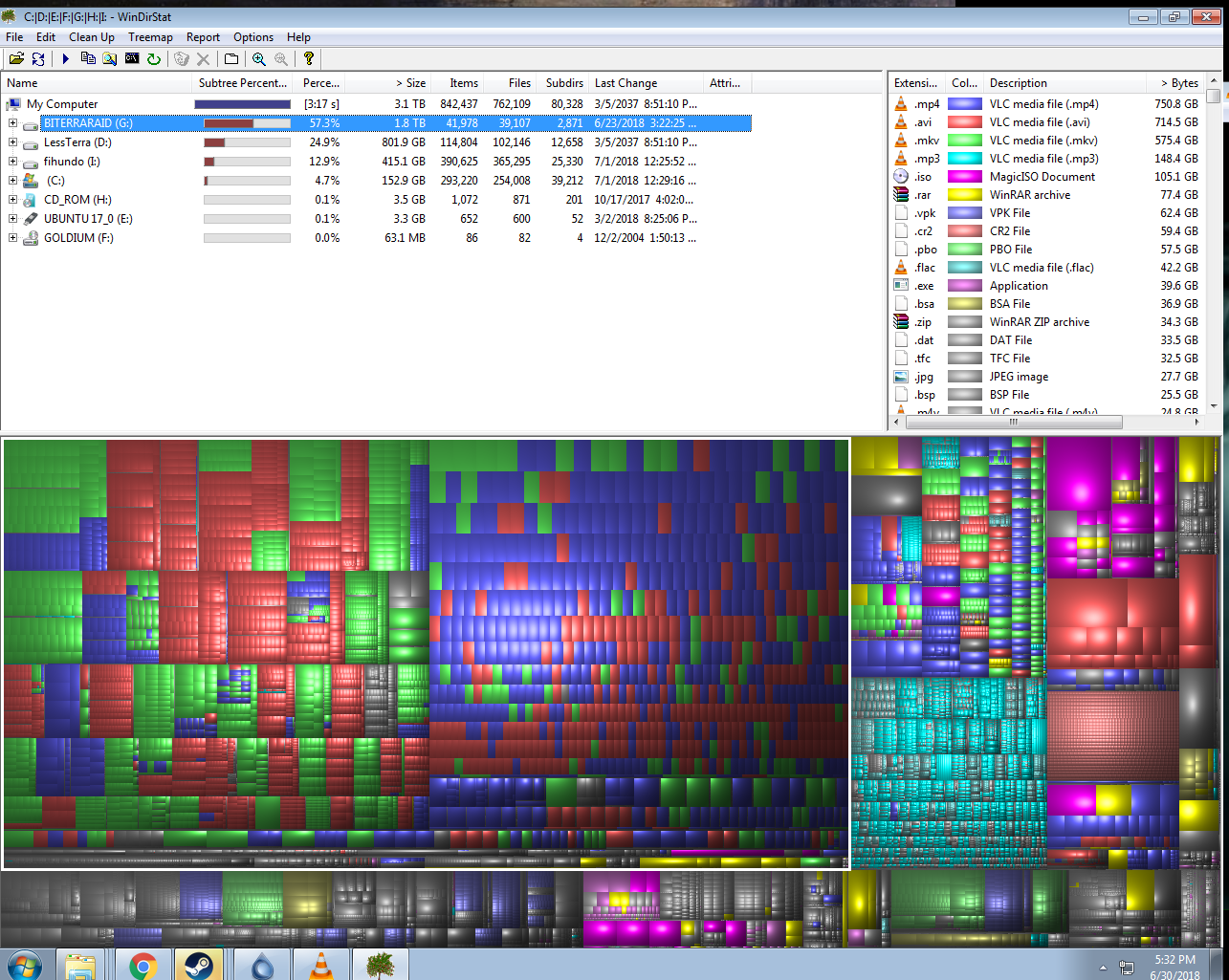Click the yellow question mark help icon
The width and height of the screenshot is (1229, 980).
pyautogui.click(x=309, y=59)
